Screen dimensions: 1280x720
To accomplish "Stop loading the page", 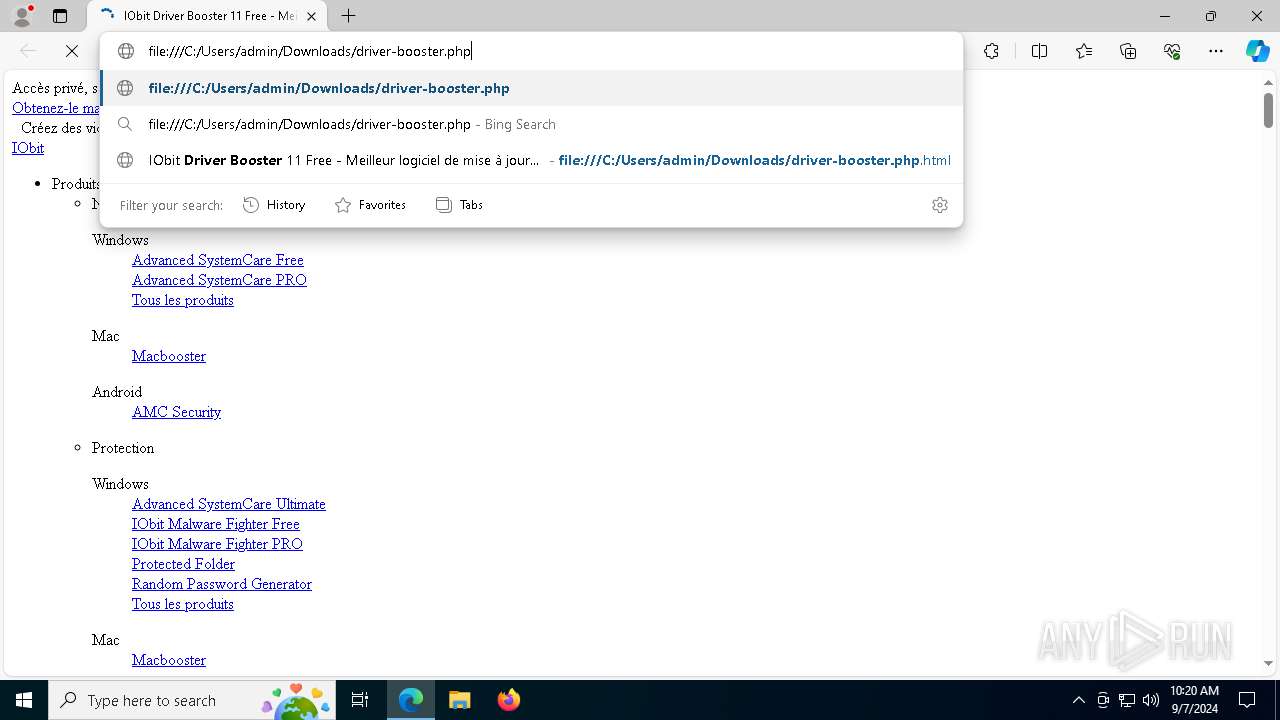I will pyautogui.click(x=72, y=51).
